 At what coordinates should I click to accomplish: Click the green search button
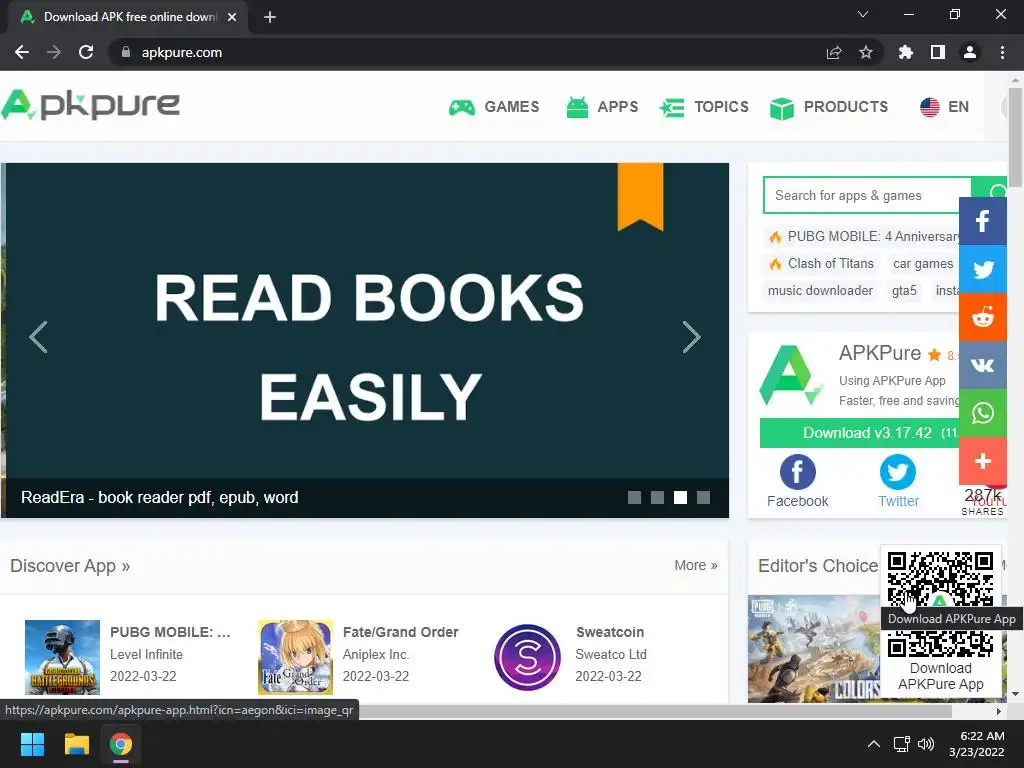(989, 187)
